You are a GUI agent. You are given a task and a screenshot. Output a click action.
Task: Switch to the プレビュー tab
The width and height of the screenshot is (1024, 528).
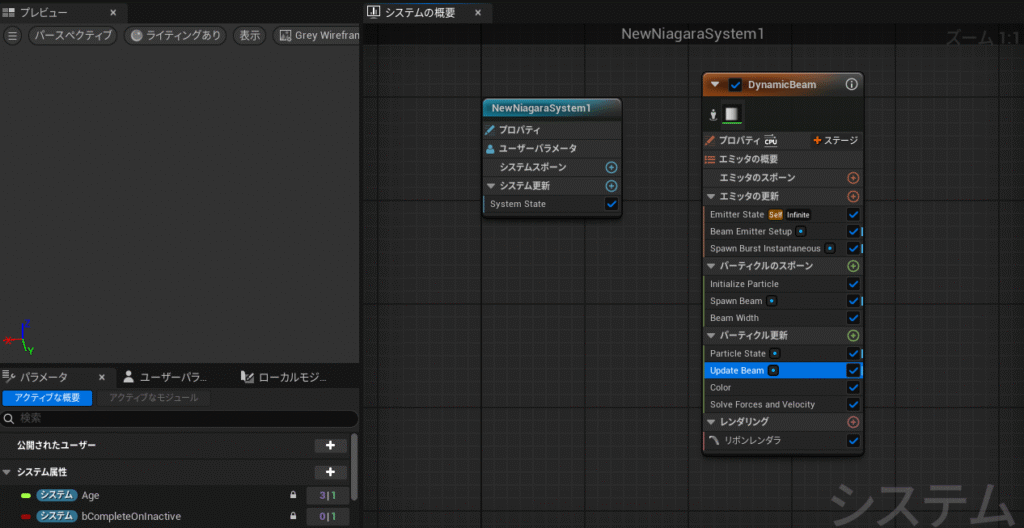click(x=63, y=12)
